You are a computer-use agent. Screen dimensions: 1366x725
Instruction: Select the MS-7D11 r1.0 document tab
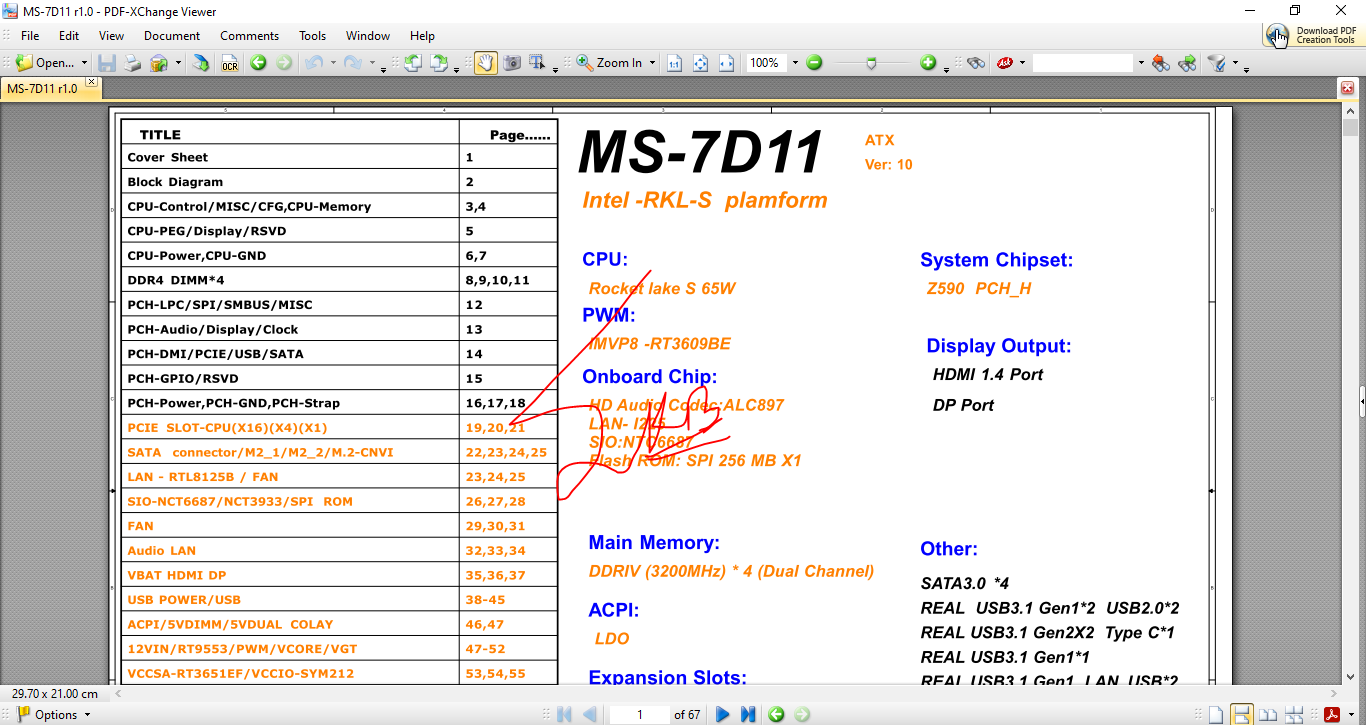coord(42,88)
